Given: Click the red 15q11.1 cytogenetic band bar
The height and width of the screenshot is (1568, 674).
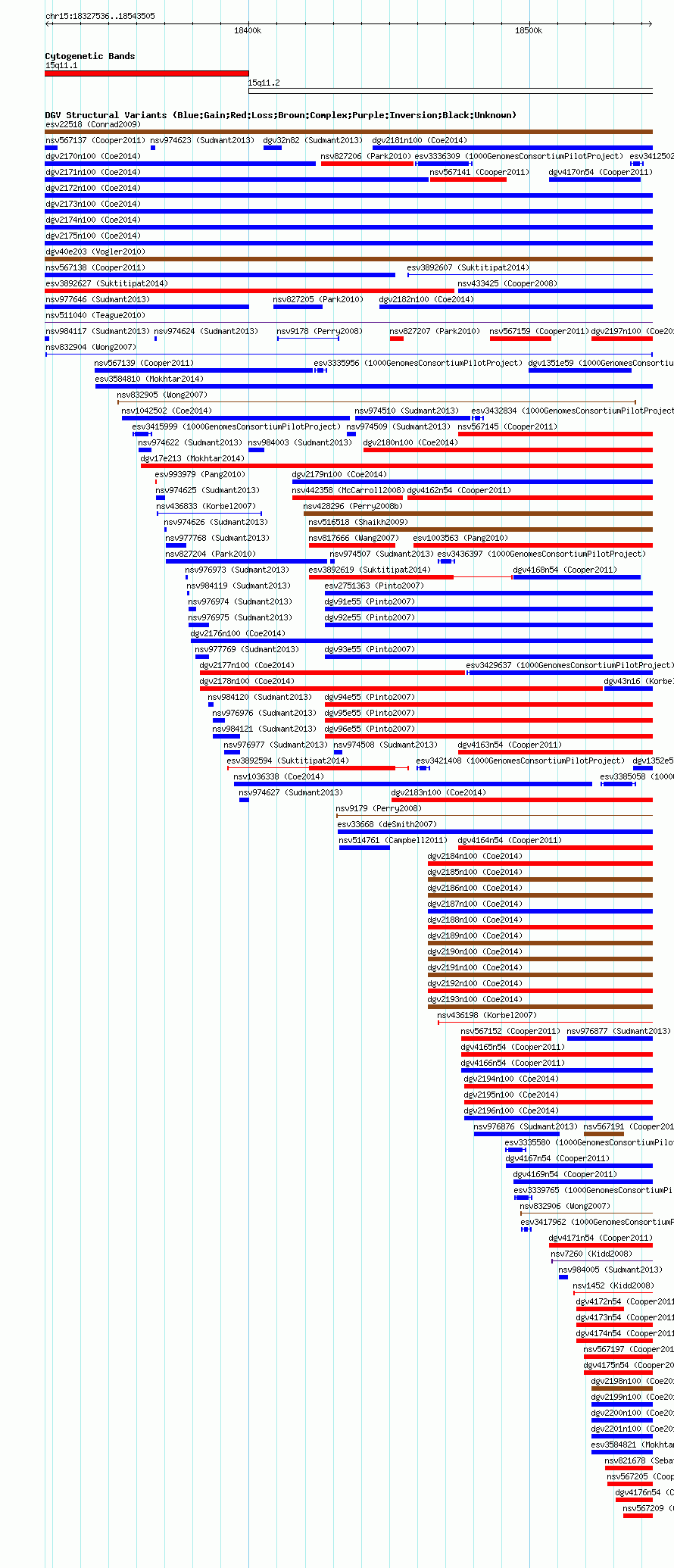Looking at the screenshot, I should tap(147, 73).
